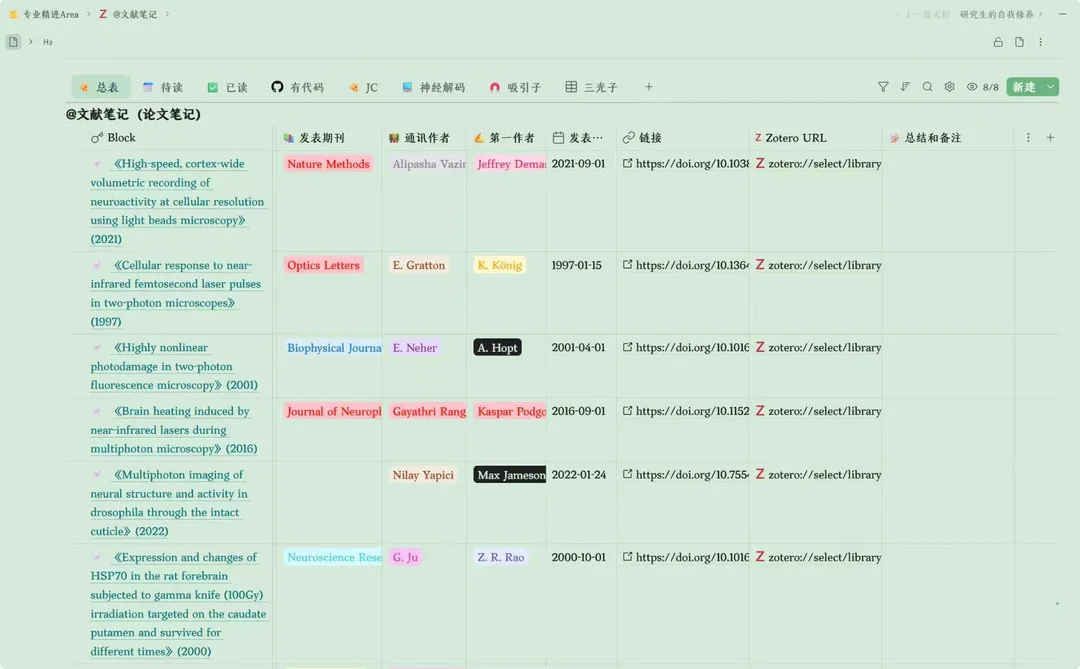Image resolution: width=1080 pixels, height=669 pixels.
Task: Click the K. König first author tag
Action: click(499, 265)
